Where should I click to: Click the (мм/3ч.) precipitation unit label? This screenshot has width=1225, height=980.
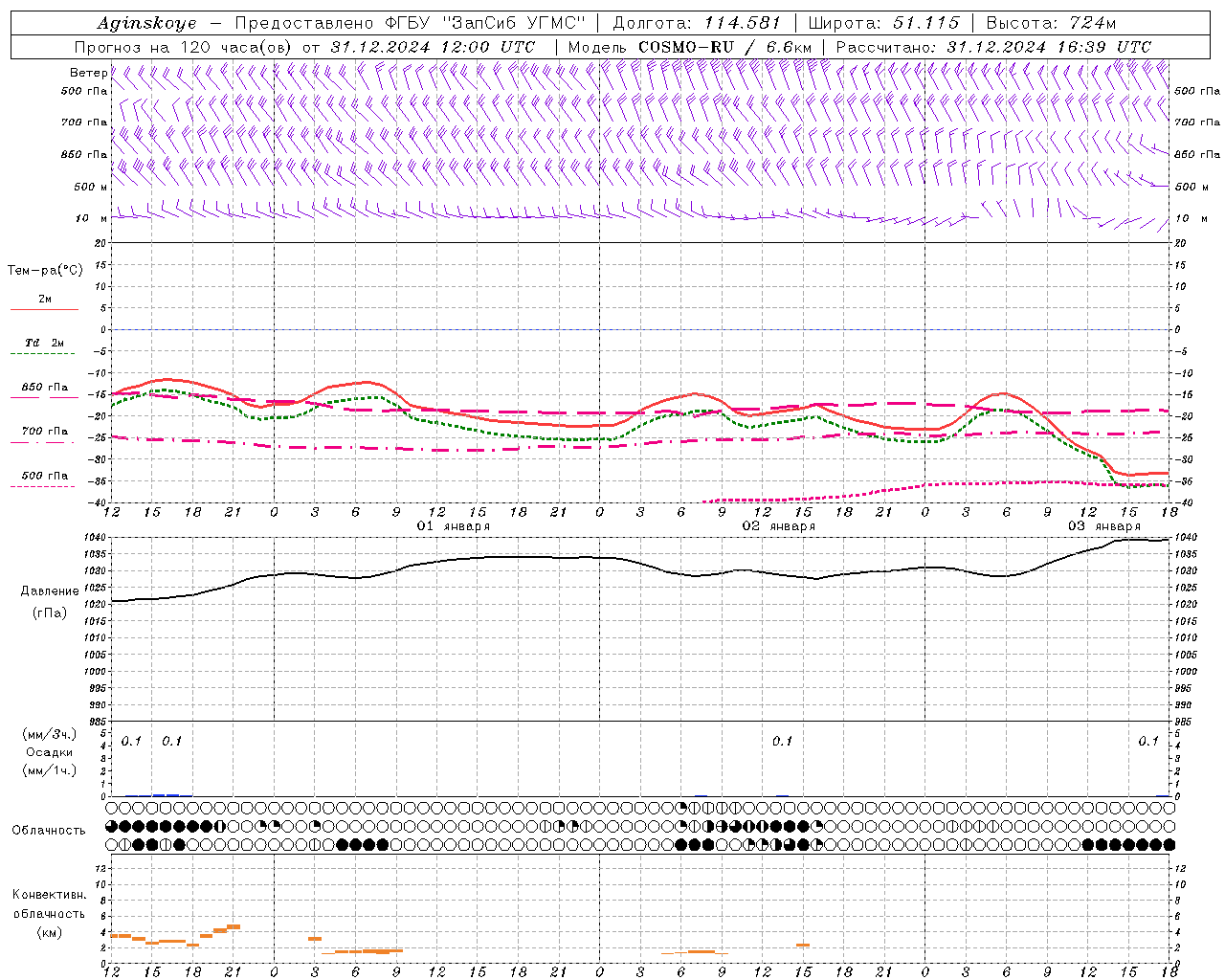50,734
